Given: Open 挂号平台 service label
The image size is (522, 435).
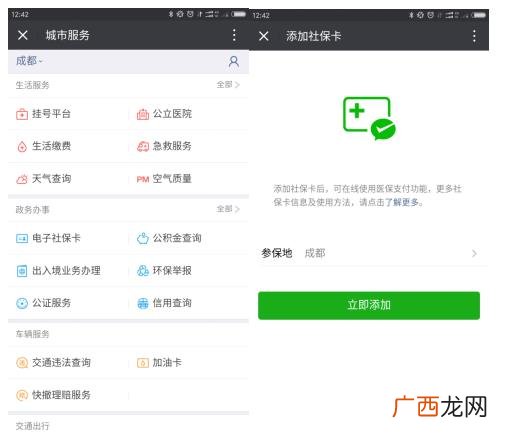Looking at the screenshot, I should tap(51, 114).
